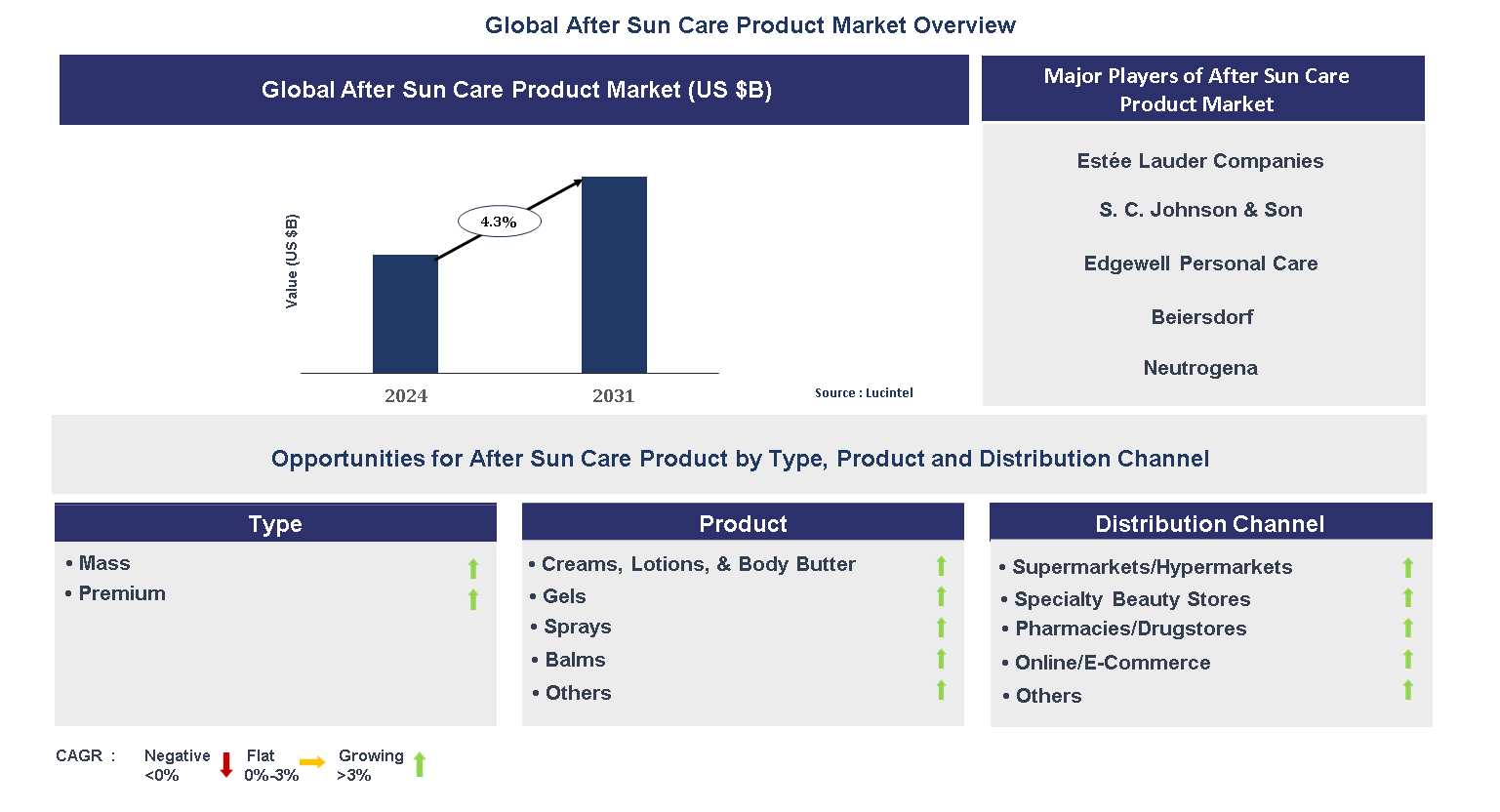Open the Type panel header
Screen dimensions: 1500x812
click(275, 523)
